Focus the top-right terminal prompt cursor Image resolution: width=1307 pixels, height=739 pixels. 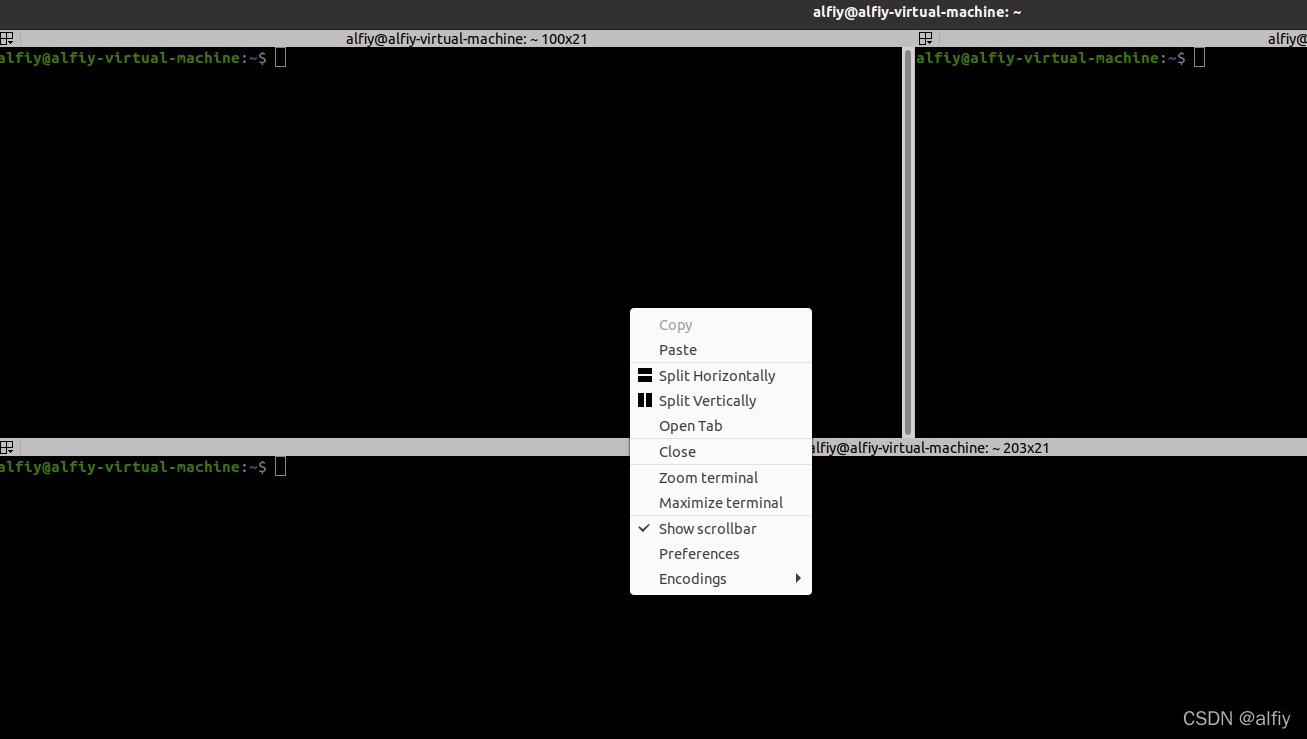click(x=1200, y=58)
